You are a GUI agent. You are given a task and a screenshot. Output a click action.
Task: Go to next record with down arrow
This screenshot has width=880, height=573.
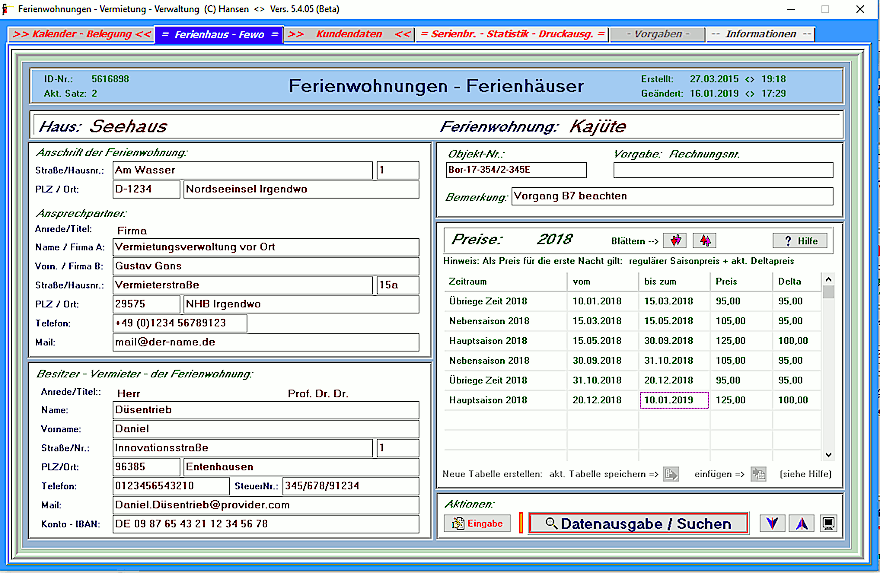pyautogui.click(x=772, y=523)
